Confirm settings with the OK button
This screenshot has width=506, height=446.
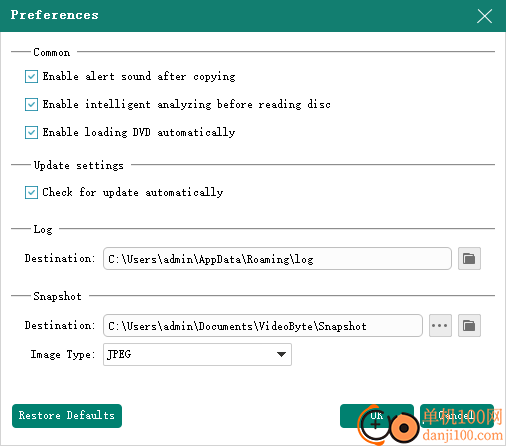coord(377,416)
